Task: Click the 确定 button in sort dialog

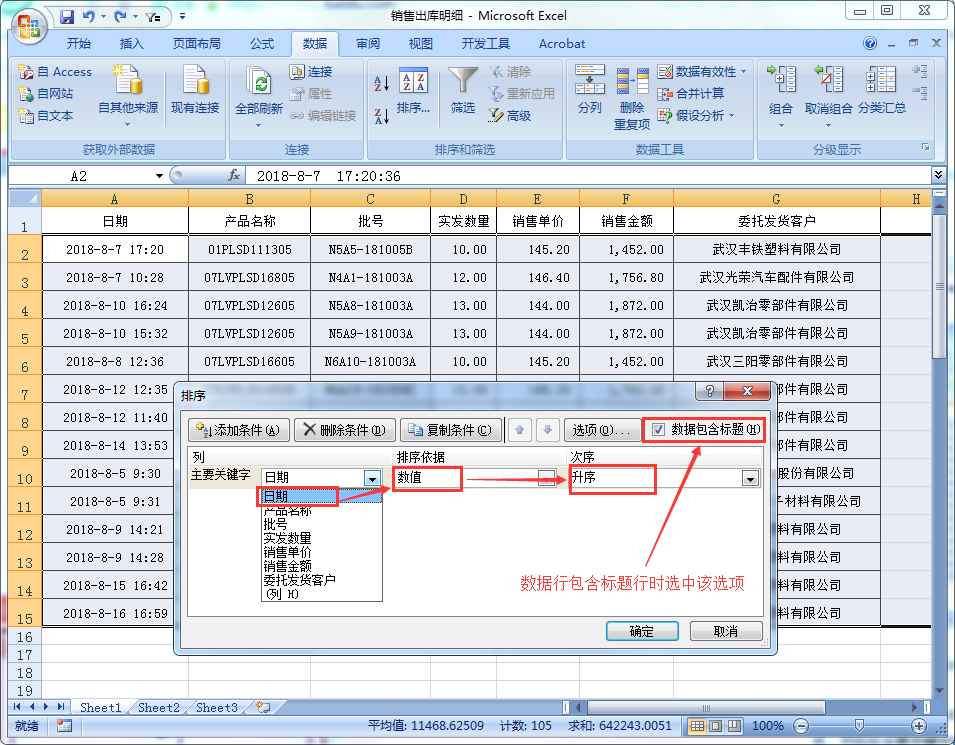Action: coord(642,631)
